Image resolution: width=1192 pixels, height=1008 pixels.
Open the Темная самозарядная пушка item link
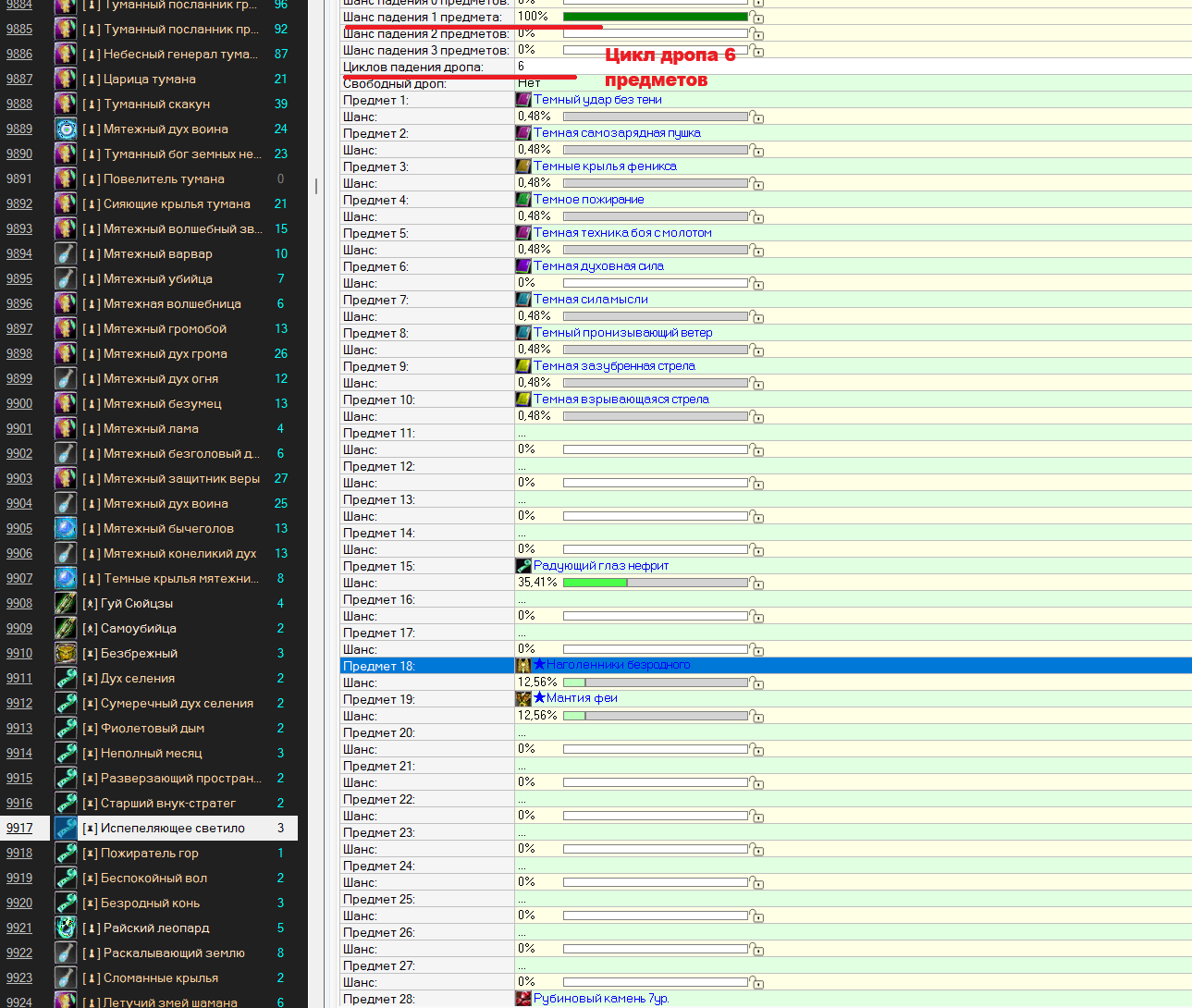617,133
